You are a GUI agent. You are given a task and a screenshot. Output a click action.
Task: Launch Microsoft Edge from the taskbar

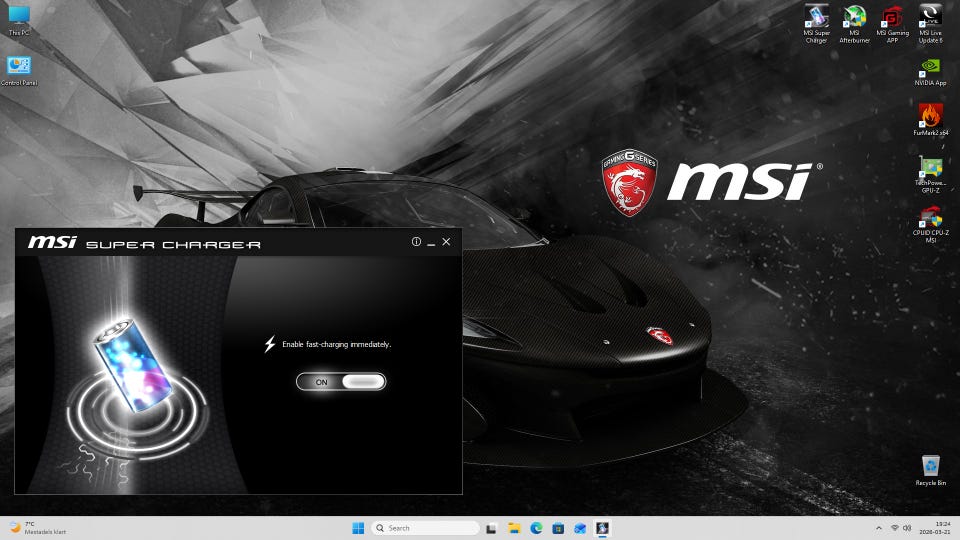(536, 528)
